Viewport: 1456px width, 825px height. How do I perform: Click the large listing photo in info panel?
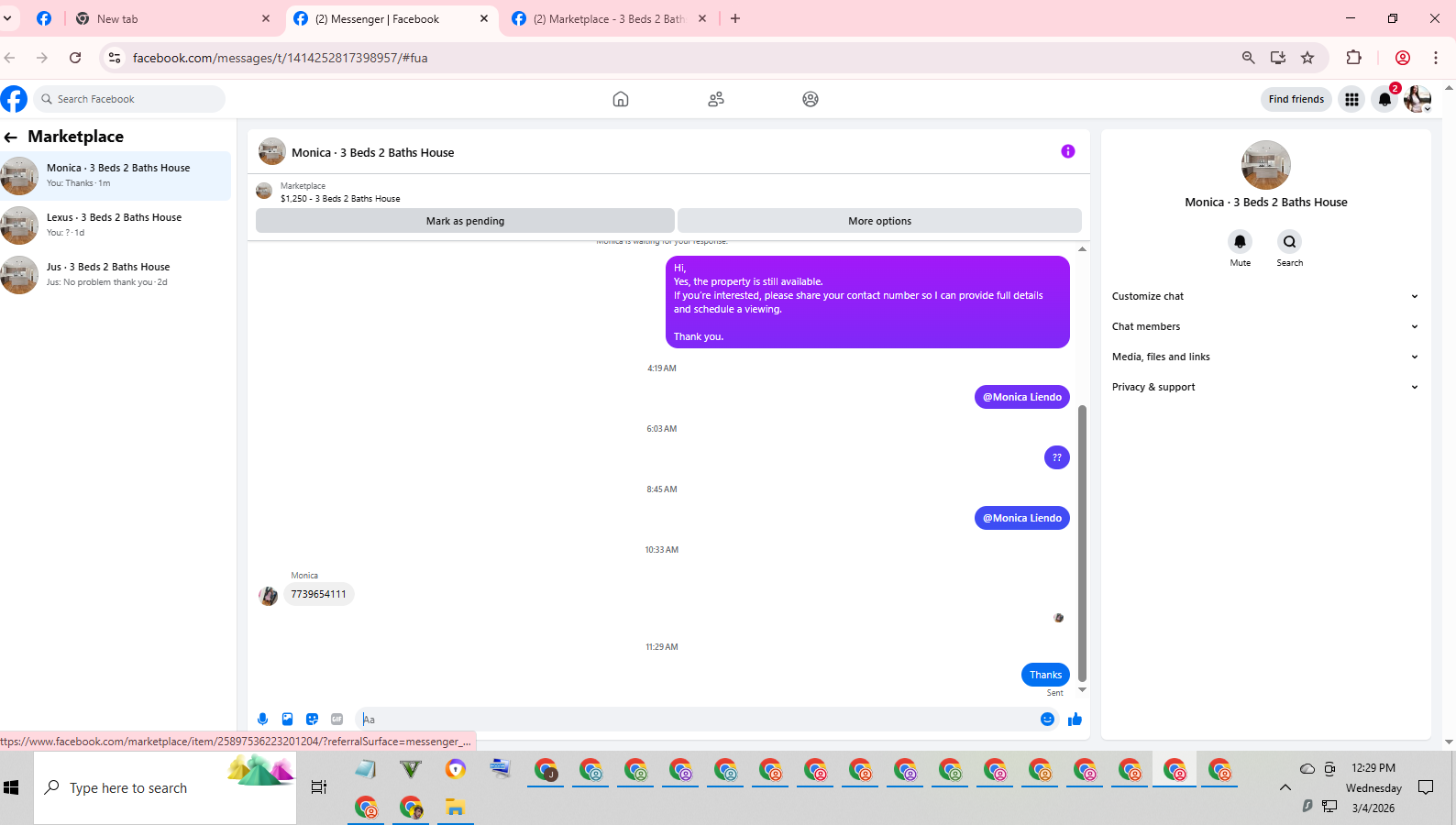[x=1265, y=165]
